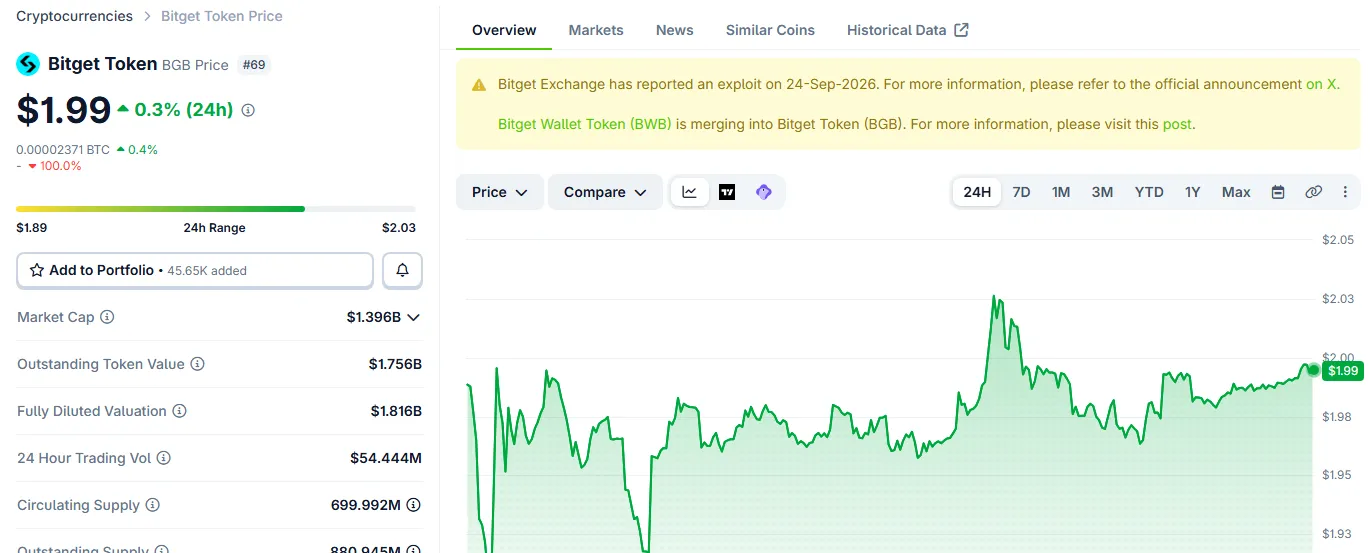Switch to TradingView chart icon
Image resolution: width=1370 pixels, height=553 pixels.
click(x=727, y=192)
